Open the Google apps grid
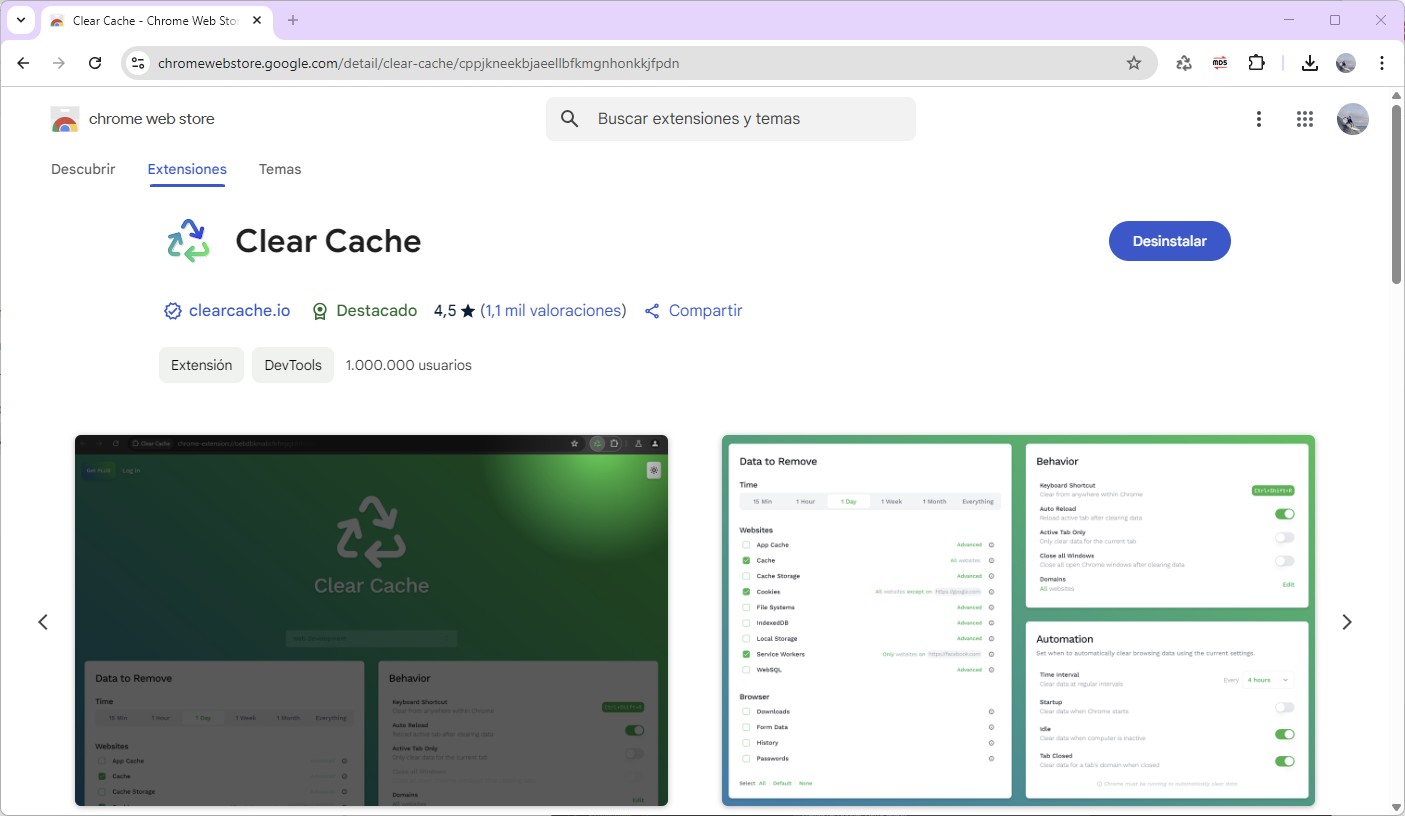Screen dimensions: 1405x816 coord(1305,119)
